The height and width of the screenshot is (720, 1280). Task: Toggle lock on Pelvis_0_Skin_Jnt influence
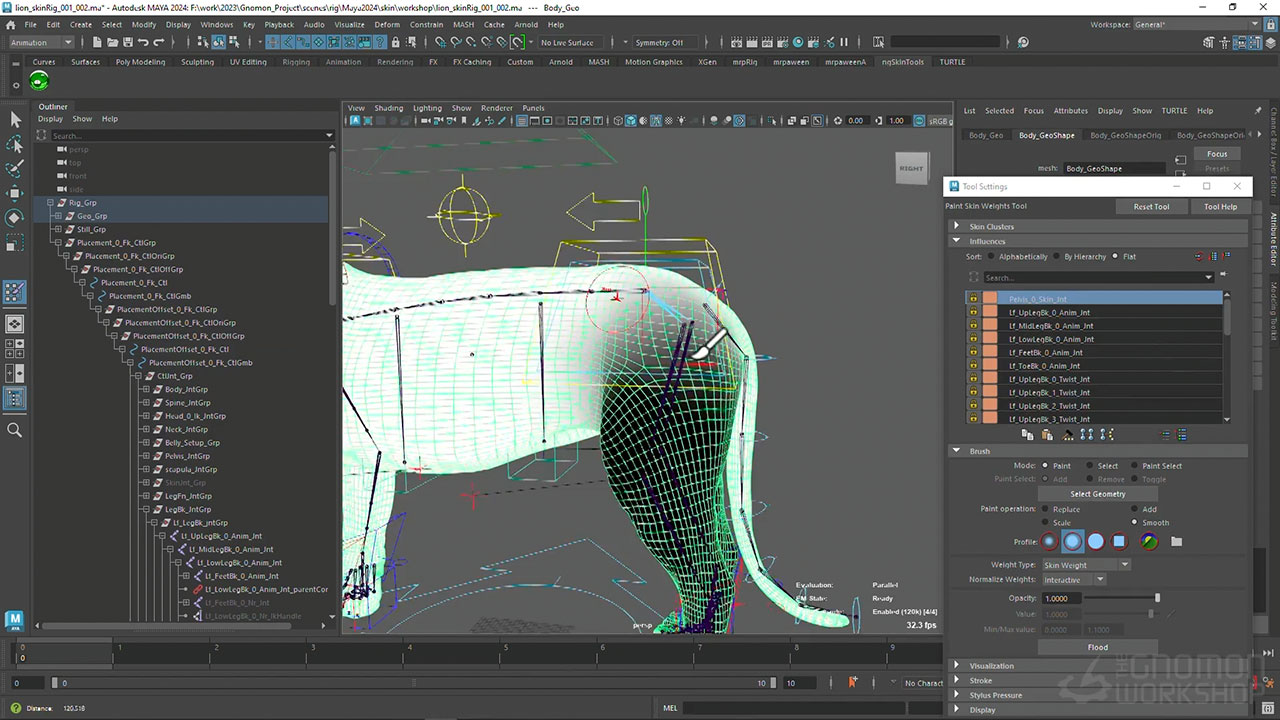(x=973, y=299)
